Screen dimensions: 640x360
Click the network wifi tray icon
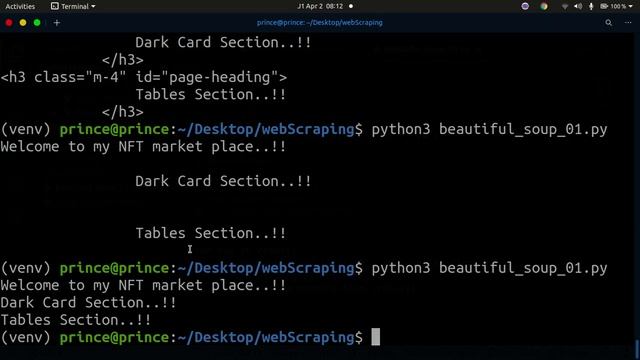point(564,6)
